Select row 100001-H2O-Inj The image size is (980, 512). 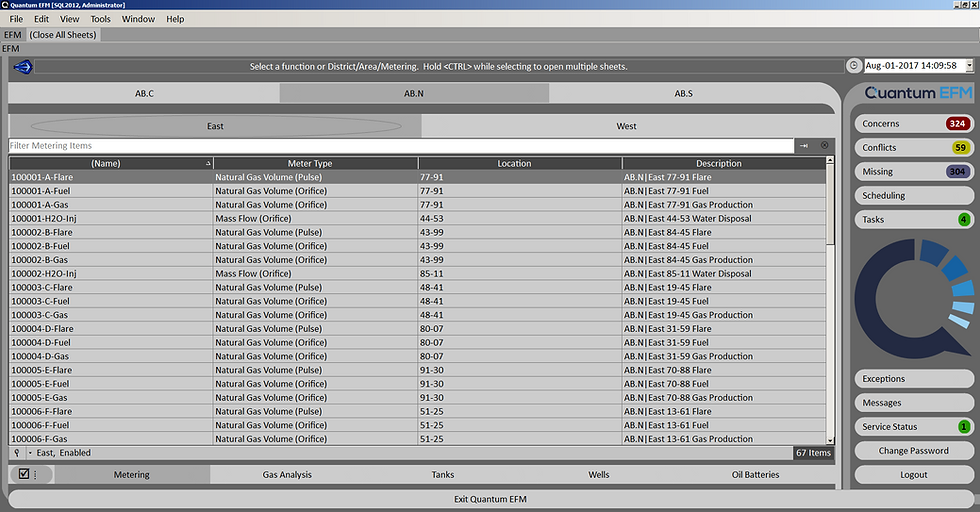pos(417,218)
